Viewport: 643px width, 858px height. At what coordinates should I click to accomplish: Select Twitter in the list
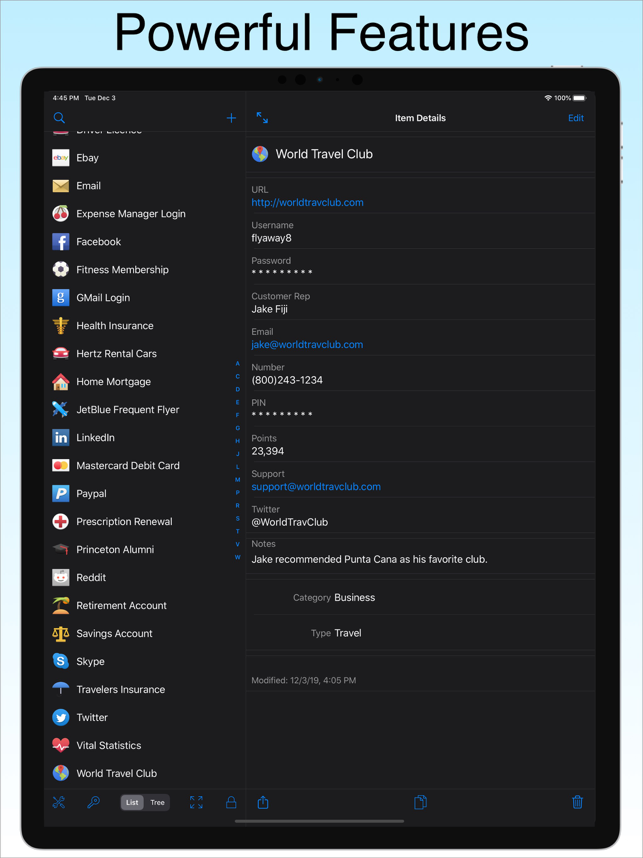tap(144, 717)
